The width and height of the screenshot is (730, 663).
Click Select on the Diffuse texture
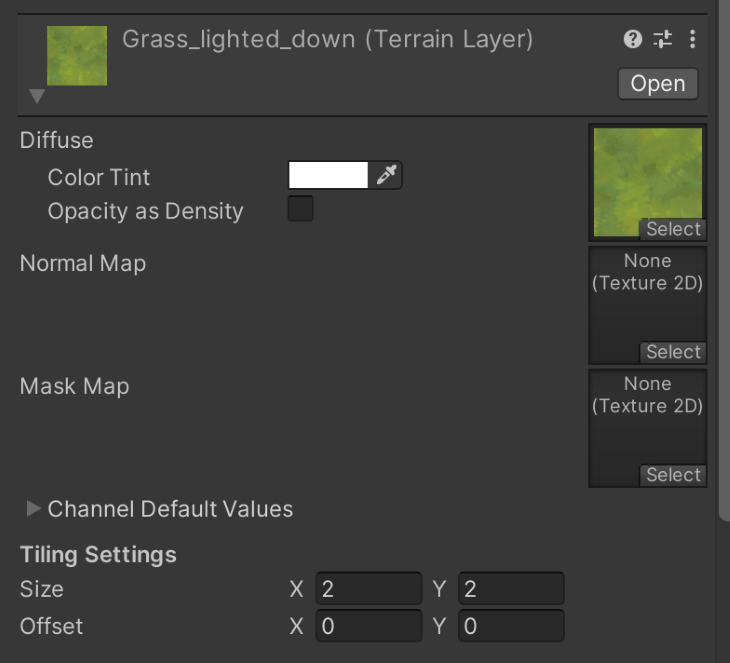pyautogui.click(x=673, y=229)
